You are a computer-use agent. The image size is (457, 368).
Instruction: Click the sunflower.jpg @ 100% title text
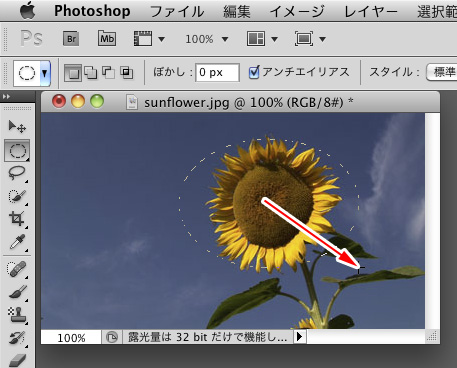pyautogui.click(x=249, y=102)
